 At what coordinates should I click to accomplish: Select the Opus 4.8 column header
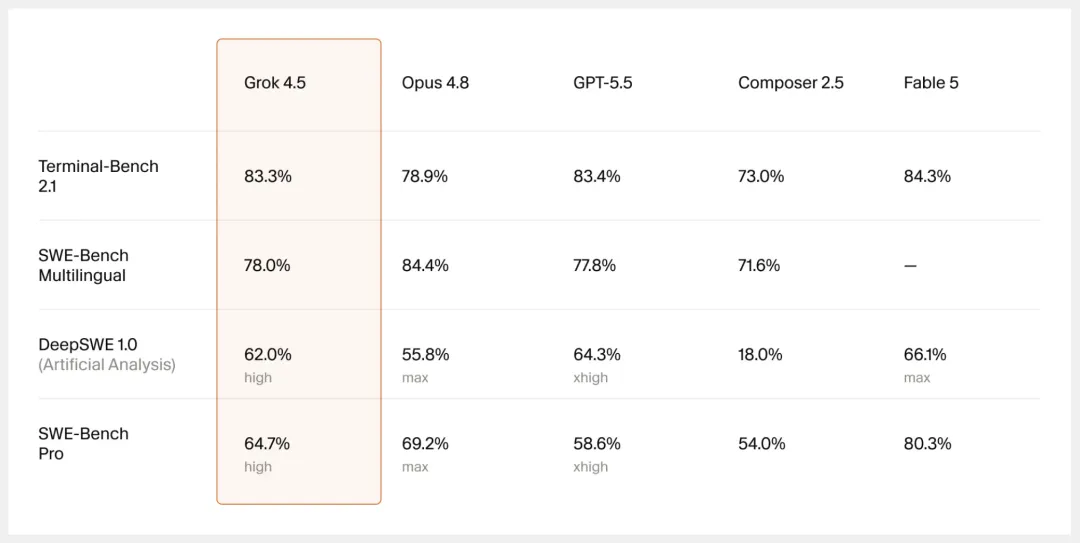pos(435,83)
